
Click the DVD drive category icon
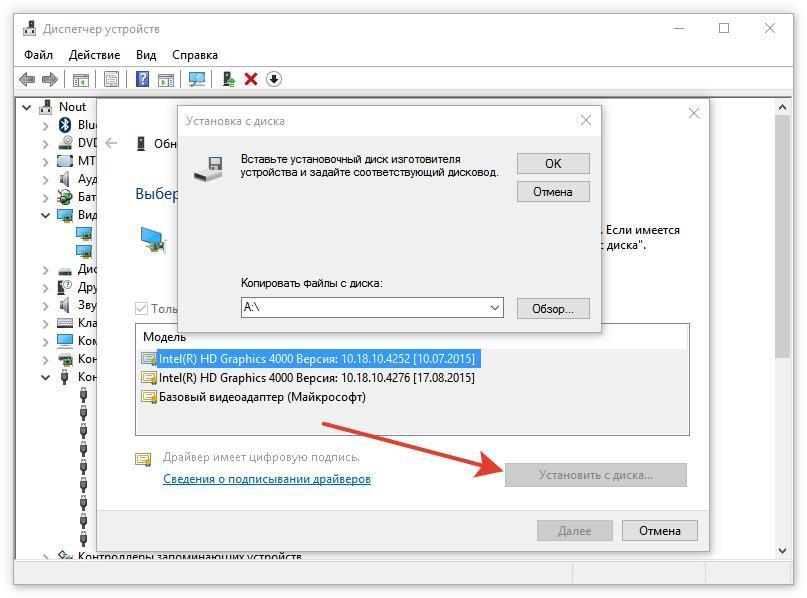coord(65,143)
